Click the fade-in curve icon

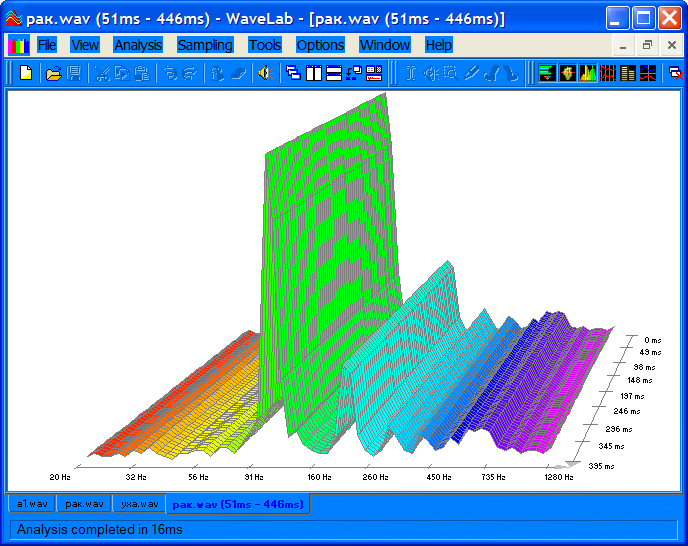[x=491, y=73]
